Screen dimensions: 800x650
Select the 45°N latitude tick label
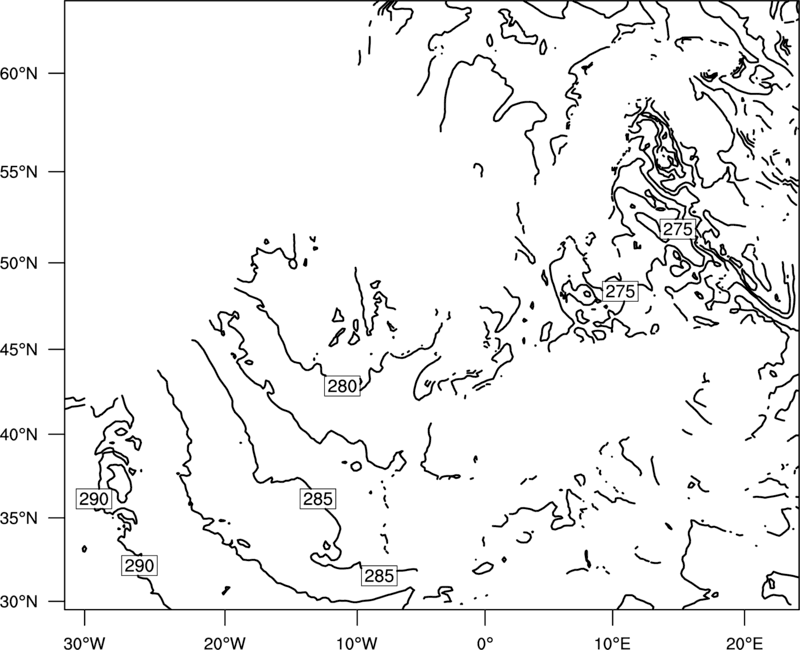coord(18,349)
